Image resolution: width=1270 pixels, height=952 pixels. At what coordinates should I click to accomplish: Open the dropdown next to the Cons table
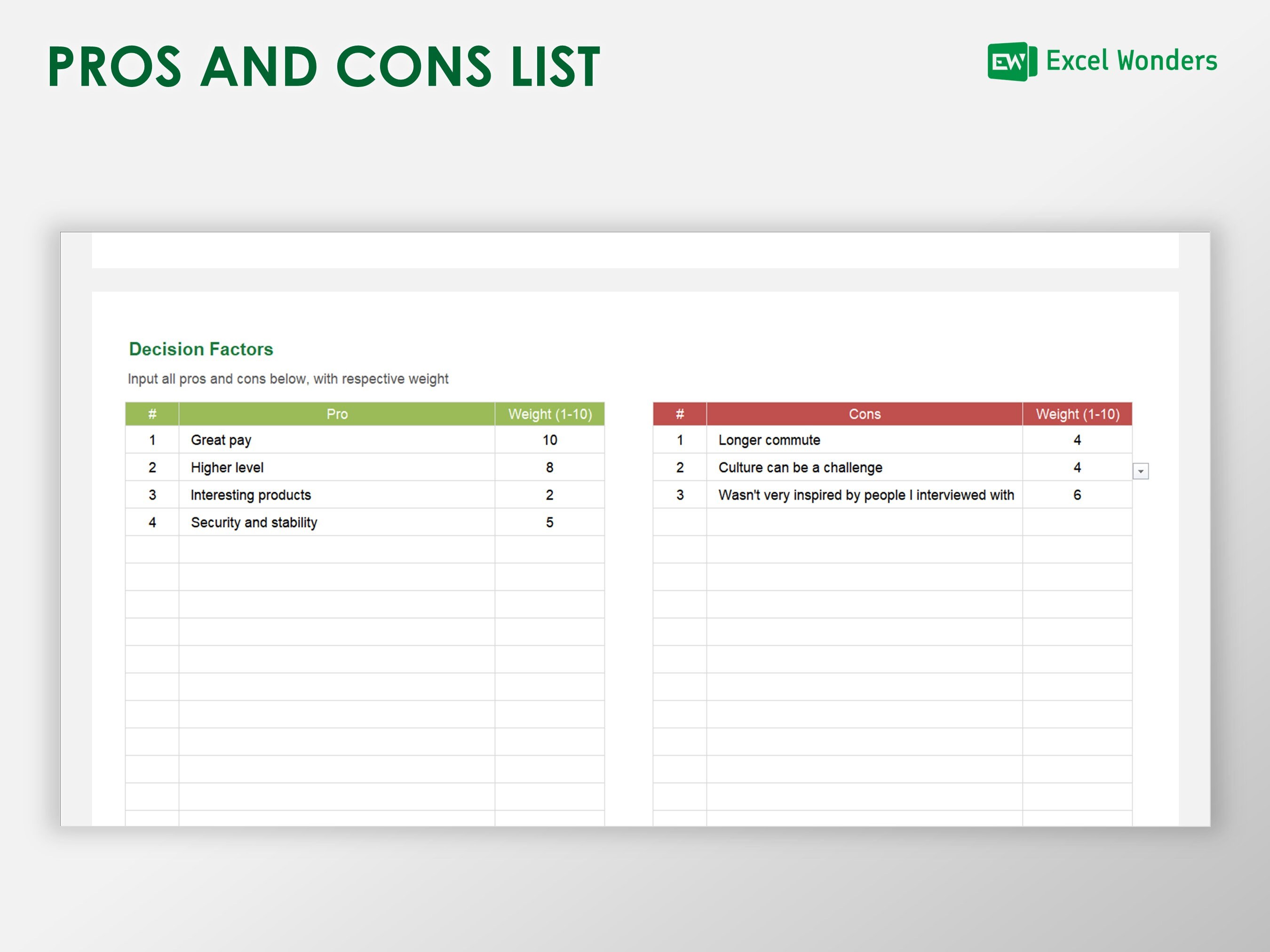pyautogui.click(x=1142, y=471)
